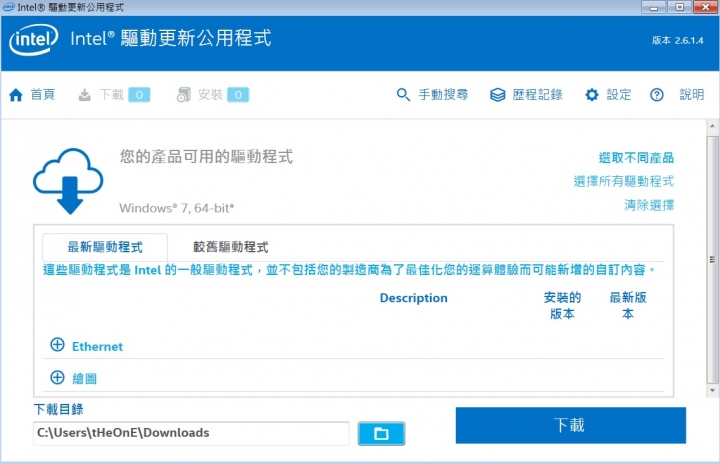Click the vertical scrollbar thumb
720x464 pixels.
pyautogui.click(x=712, y=260)
